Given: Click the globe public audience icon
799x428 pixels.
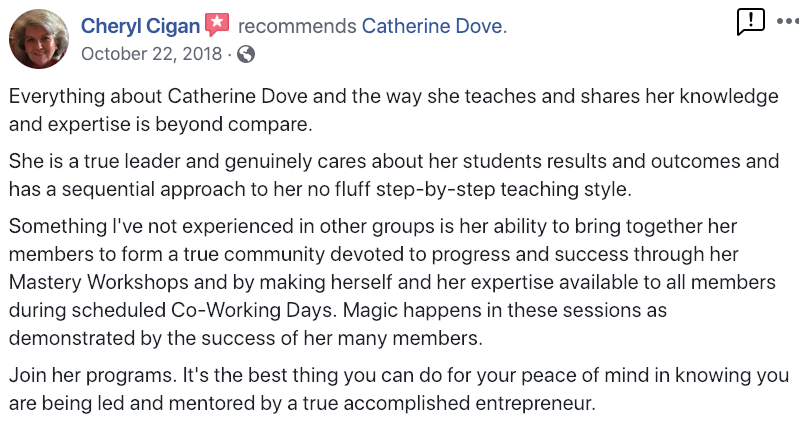Looking at the screenshot, I should coord(245,54).
